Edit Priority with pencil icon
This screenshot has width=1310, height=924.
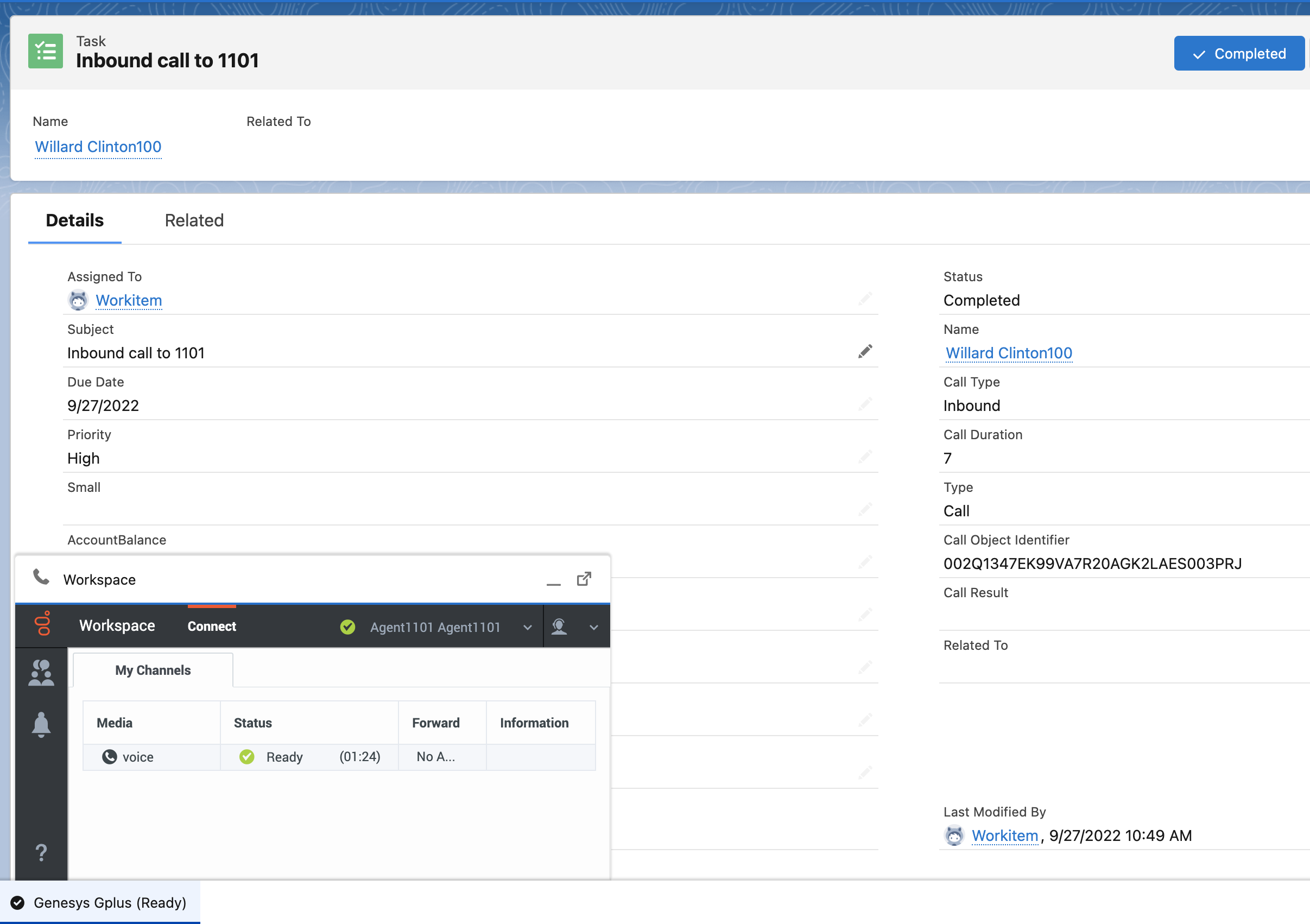click(865, 457)
